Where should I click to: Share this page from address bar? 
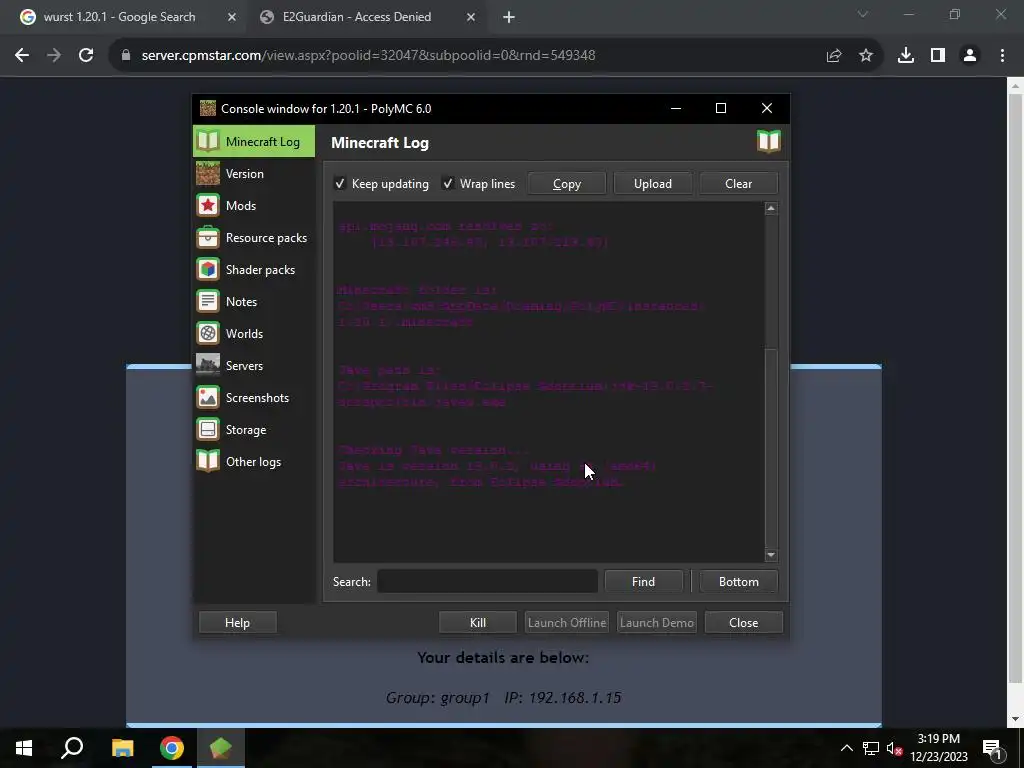pyautogui.click(x=834, y=56)
